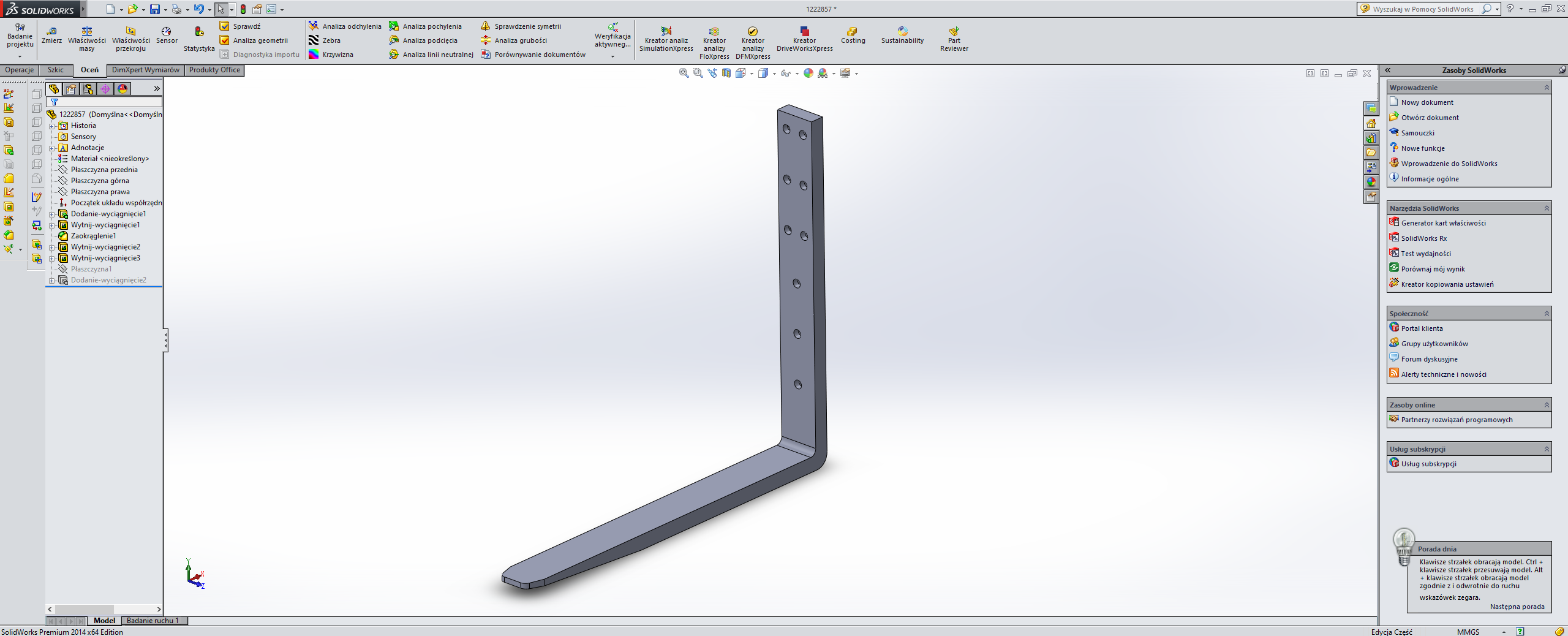Screen dimensions: 1568x636
Task: Collapse the Wprowadzenie panel section
Action: click(x=1547, y=88)
